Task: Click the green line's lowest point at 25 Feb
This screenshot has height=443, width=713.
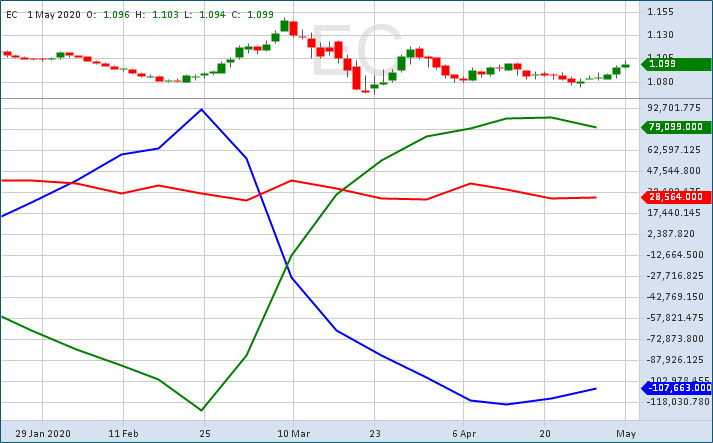Action: (x=202, y=410)
